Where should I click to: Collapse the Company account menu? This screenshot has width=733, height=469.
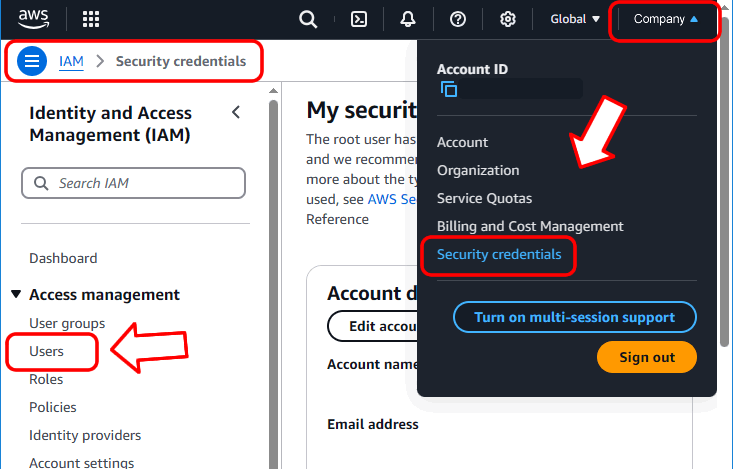(666, 19)
